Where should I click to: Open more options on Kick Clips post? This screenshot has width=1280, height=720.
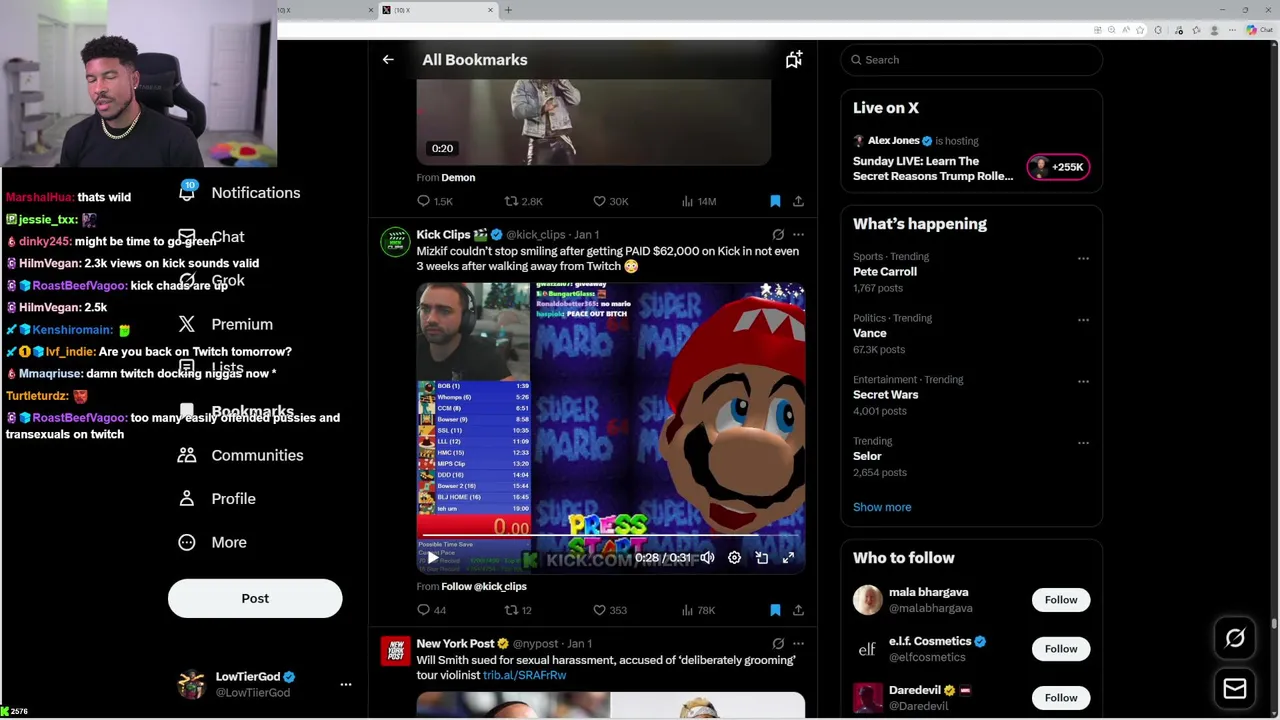pyautogui.click(x=798, y=235)
